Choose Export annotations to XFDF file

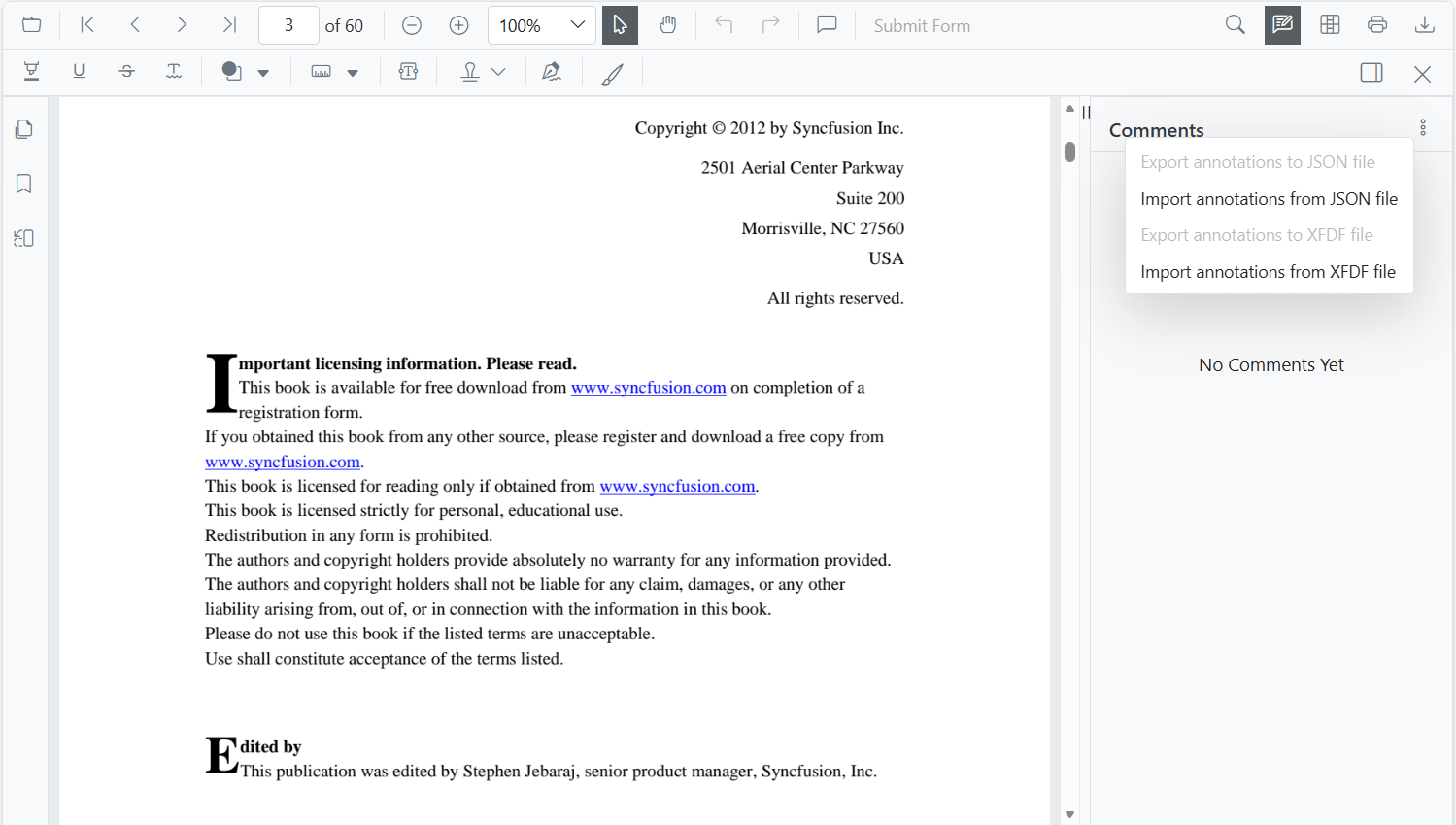point(1269,235)
